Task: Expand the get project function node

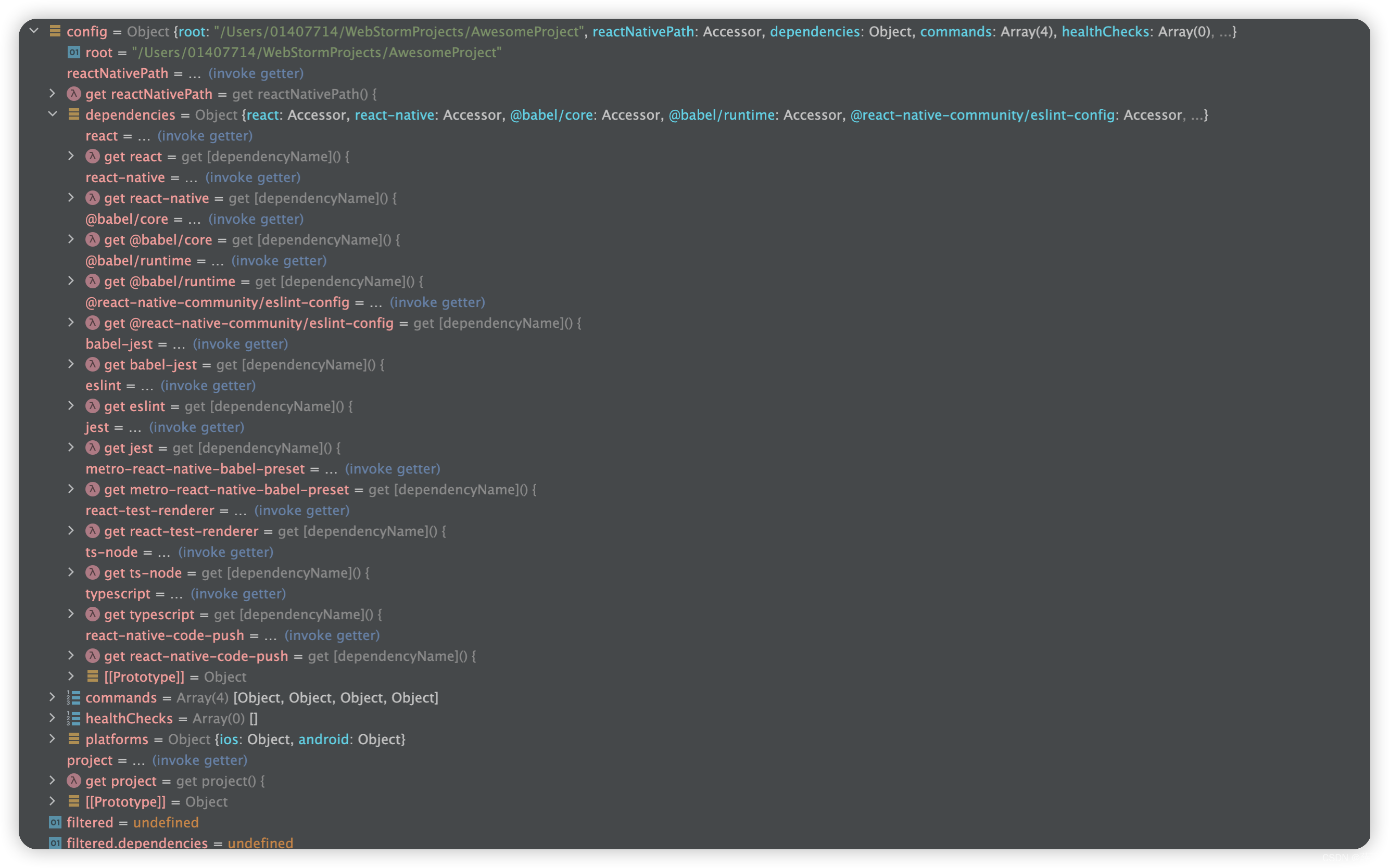Action: click(52, 780)
